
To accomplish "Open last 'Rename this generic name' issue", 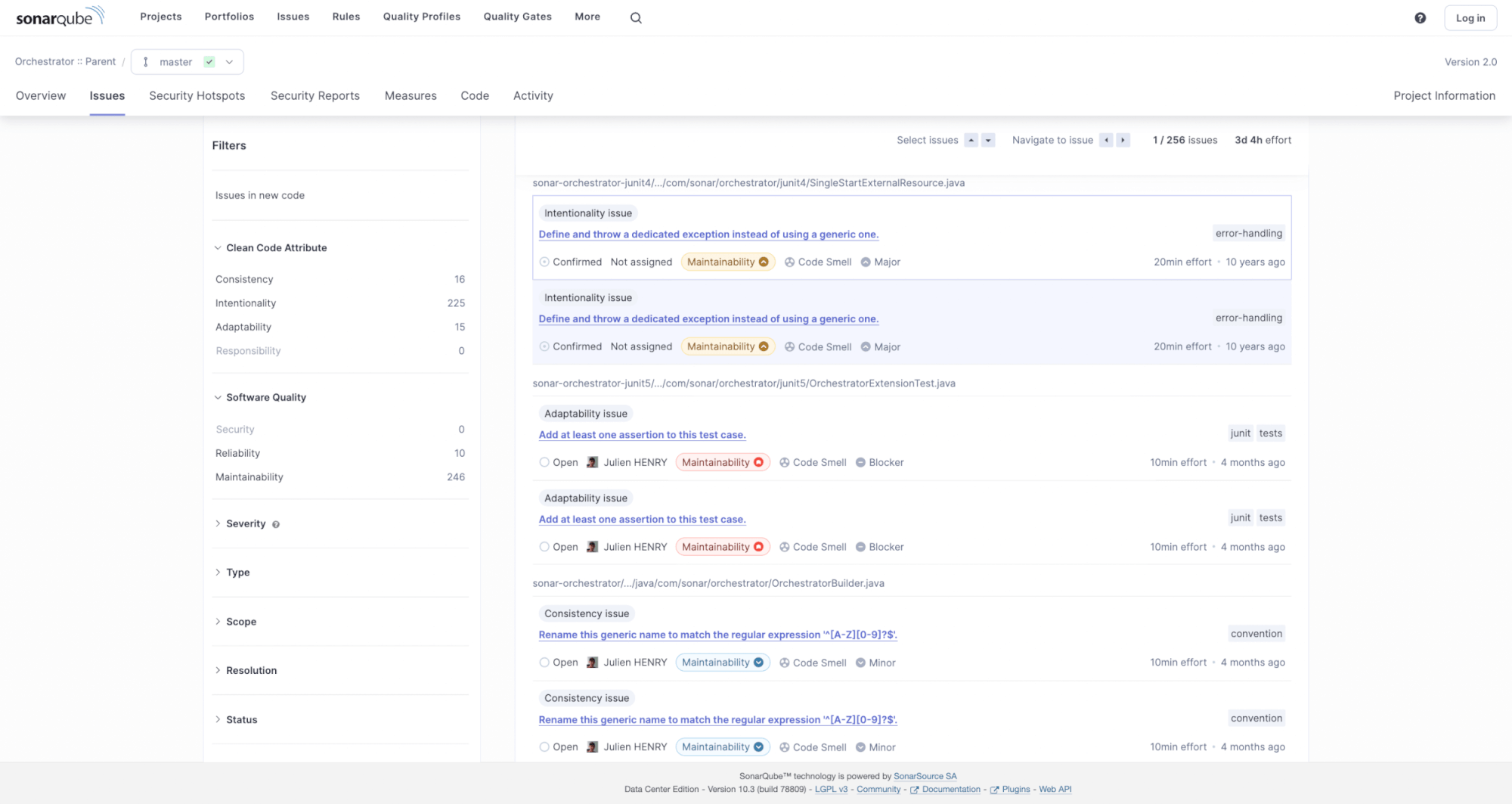I will click(x=717, y=720).
